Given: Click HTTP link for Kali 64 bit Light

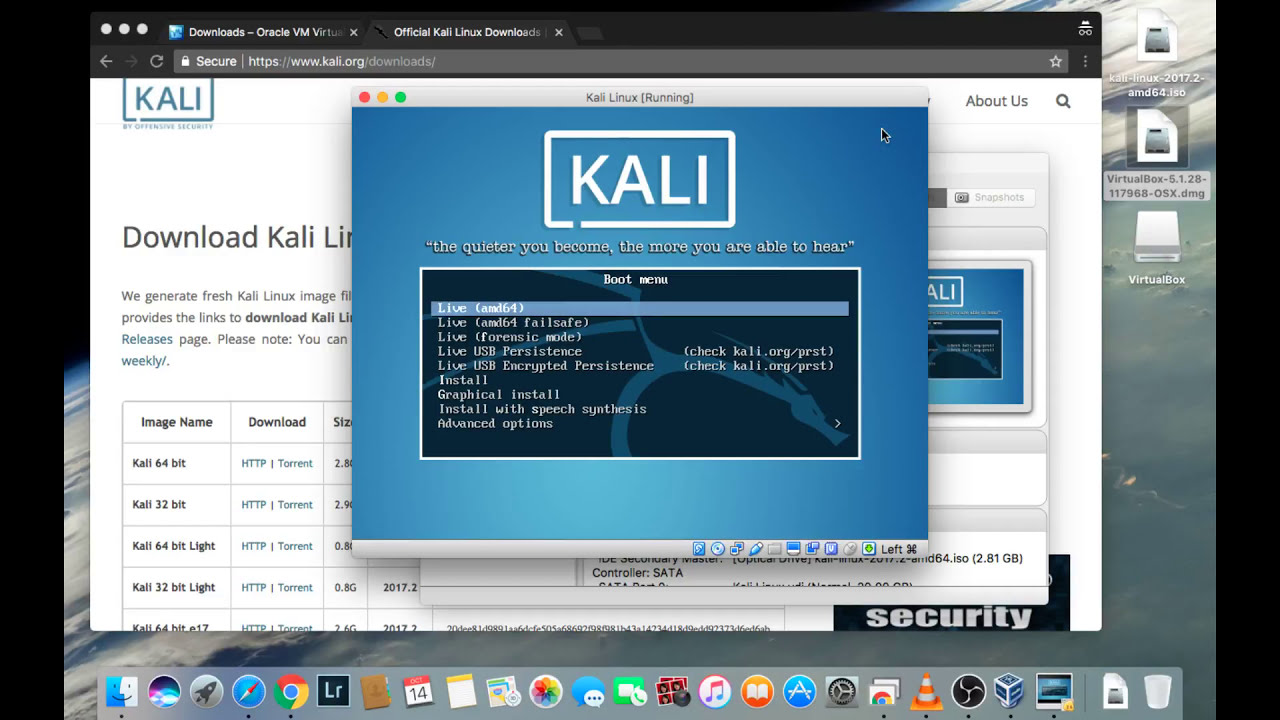Looking at the screenshot, I should click(254, 546).
